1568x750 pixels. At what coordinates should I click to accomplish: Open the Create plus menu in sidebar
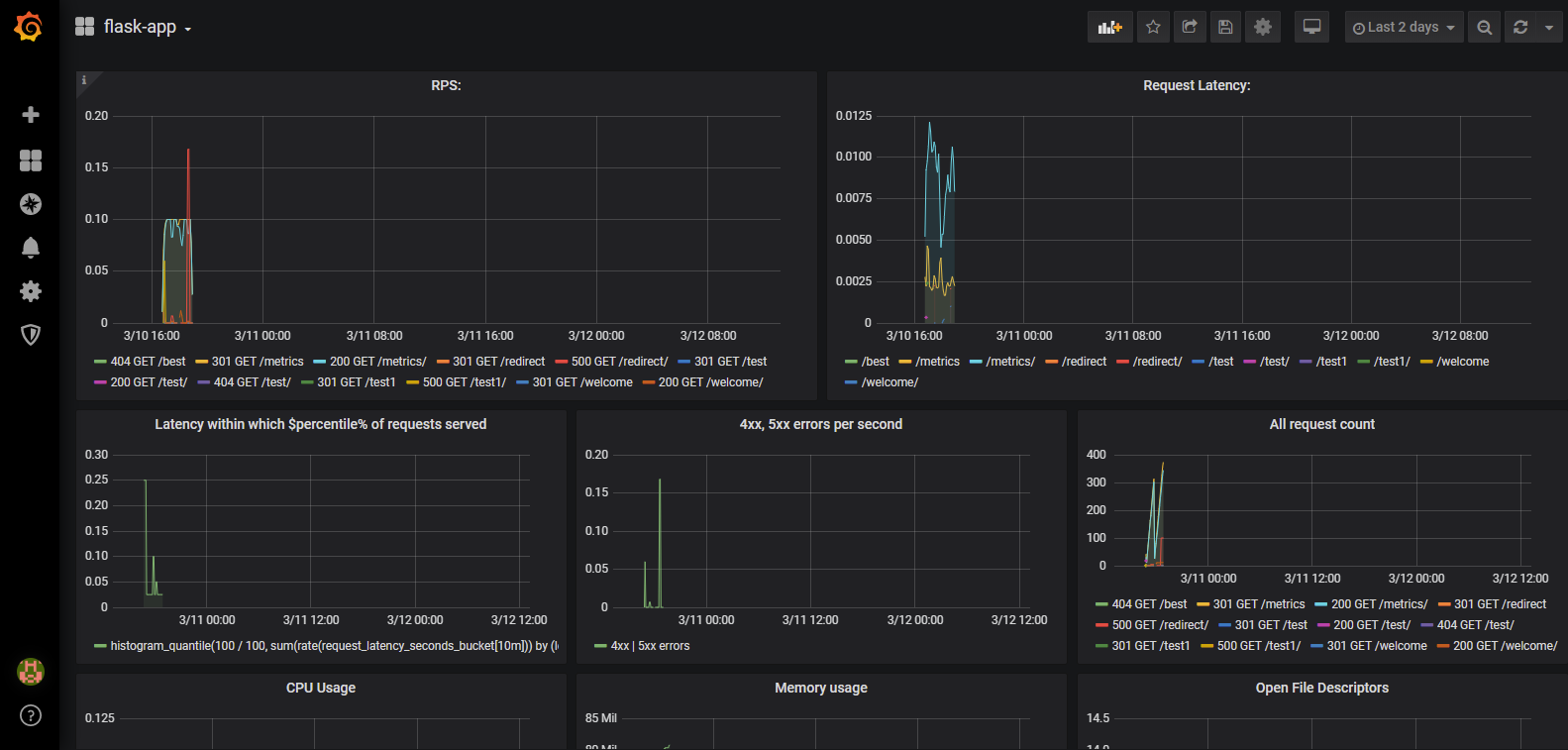coord(31,115)
